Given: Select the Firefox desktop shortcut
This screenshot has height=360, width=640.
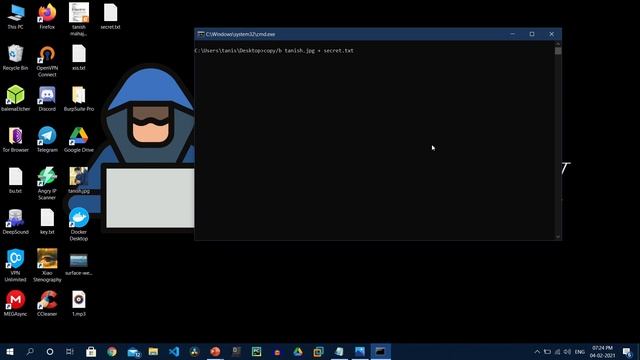Looking at the screenshot, I should [47, 16].
